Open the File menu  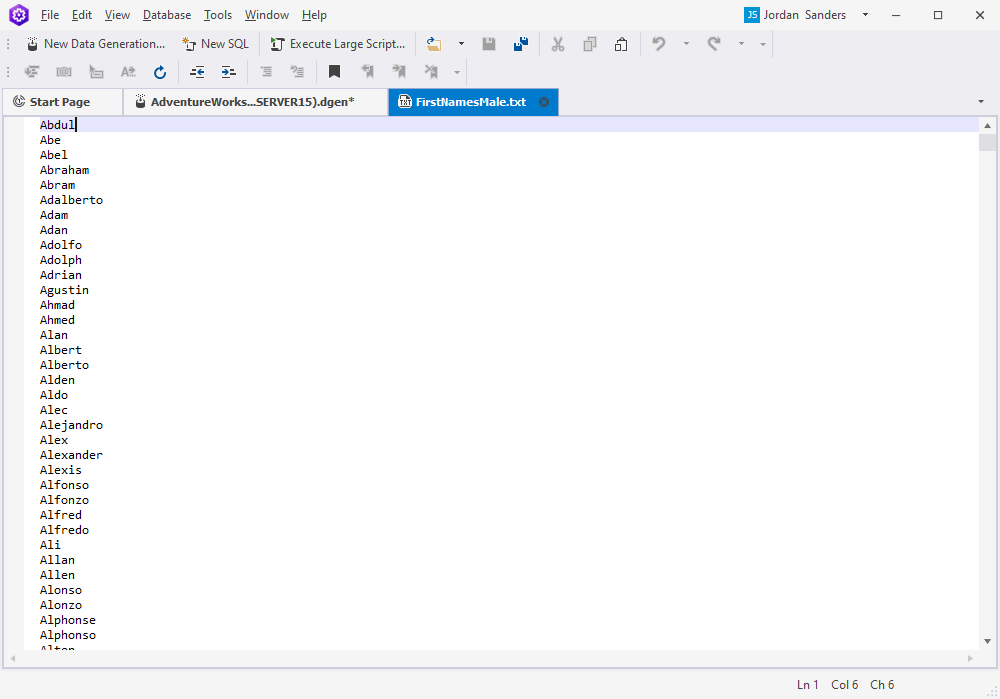pyautogui.click(x=50, y=15)
